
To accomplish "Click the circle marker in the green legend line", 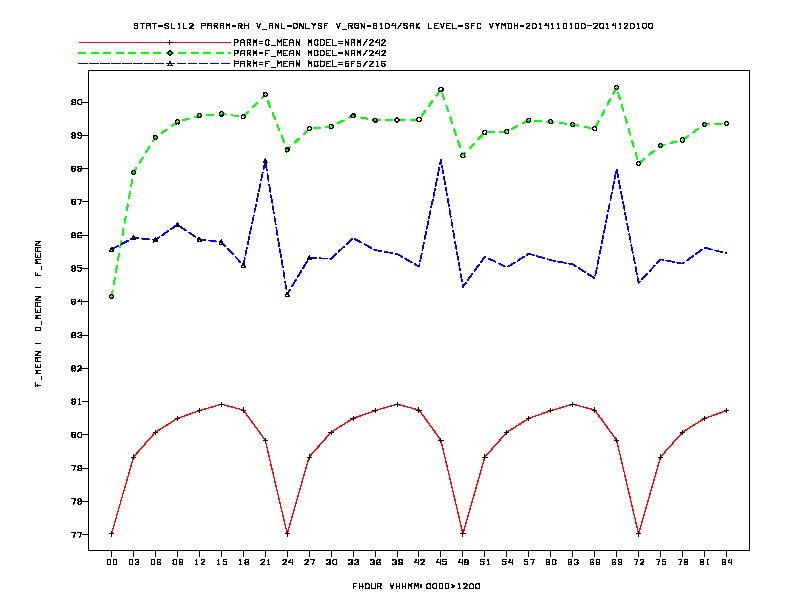I will pyautogui.click(x=170, y=53).
